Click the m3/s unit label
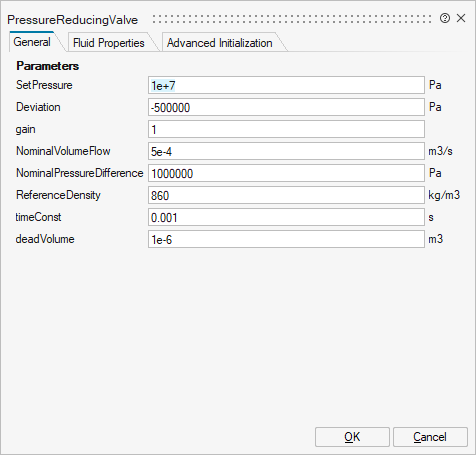Viewport: 476px width, 455px height. [440, 151]
